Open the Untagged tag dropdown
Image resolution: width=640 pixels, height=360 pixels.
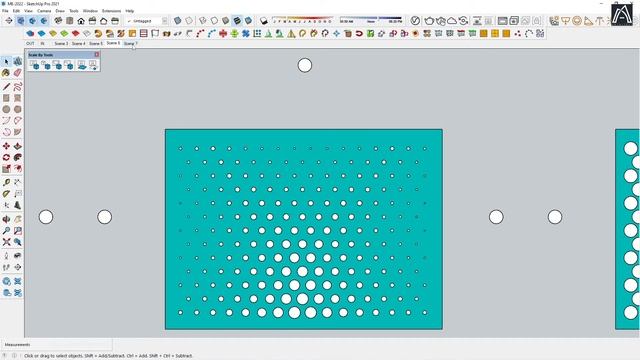[147, 20]
